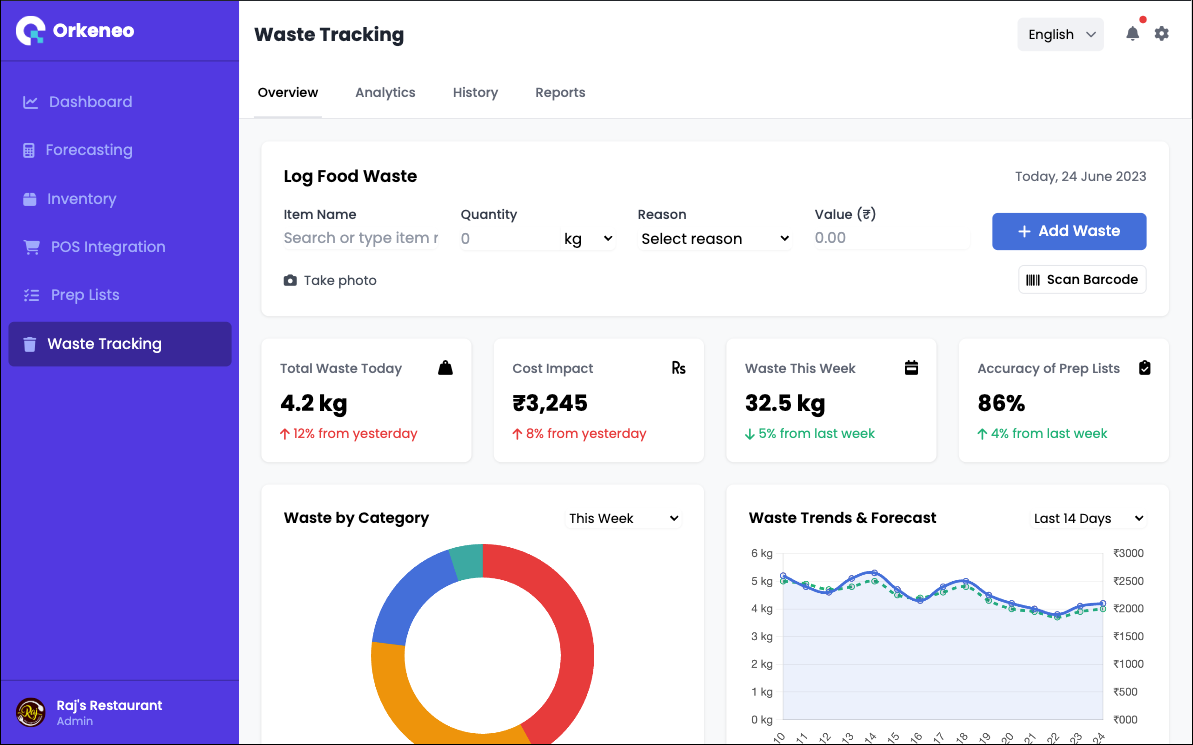Click the Forecasting calculator icon
This screenshot has width=1193, height=745.
point(29,150)
